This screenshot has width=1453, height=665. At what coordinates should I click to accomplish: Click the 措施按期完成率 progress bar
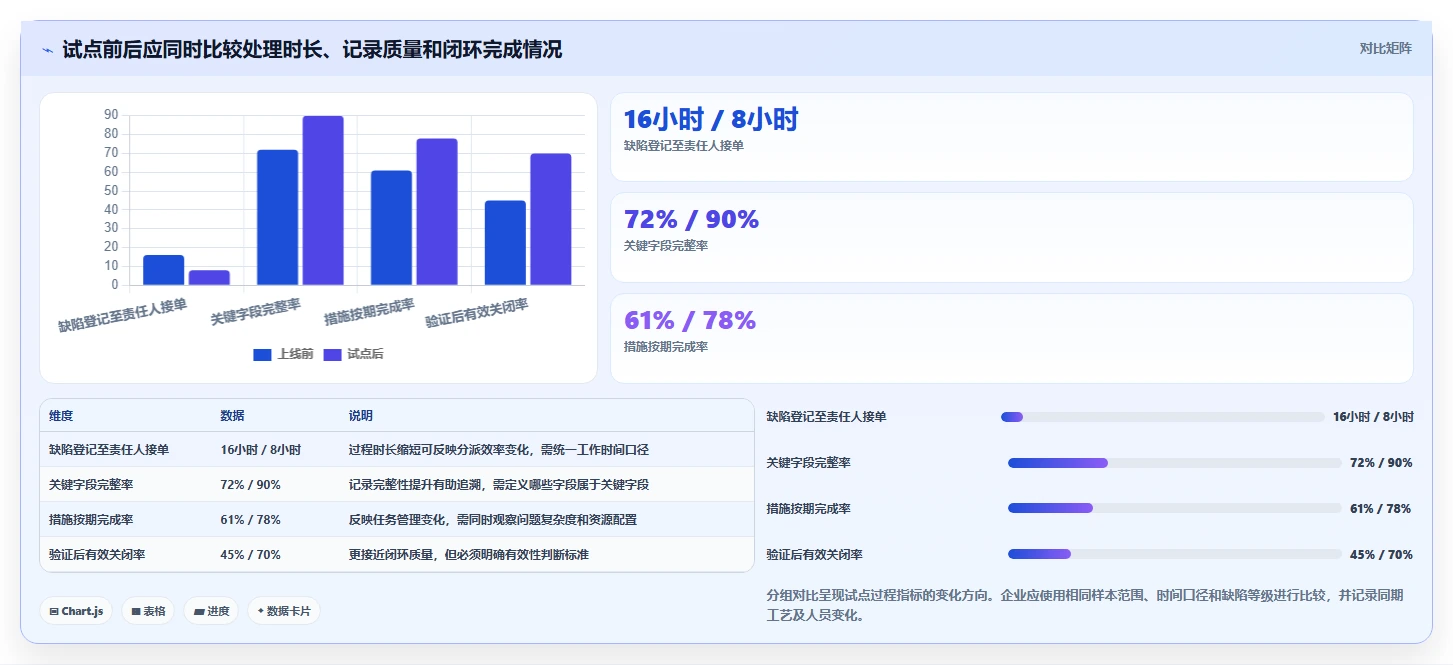[1175, 509]
